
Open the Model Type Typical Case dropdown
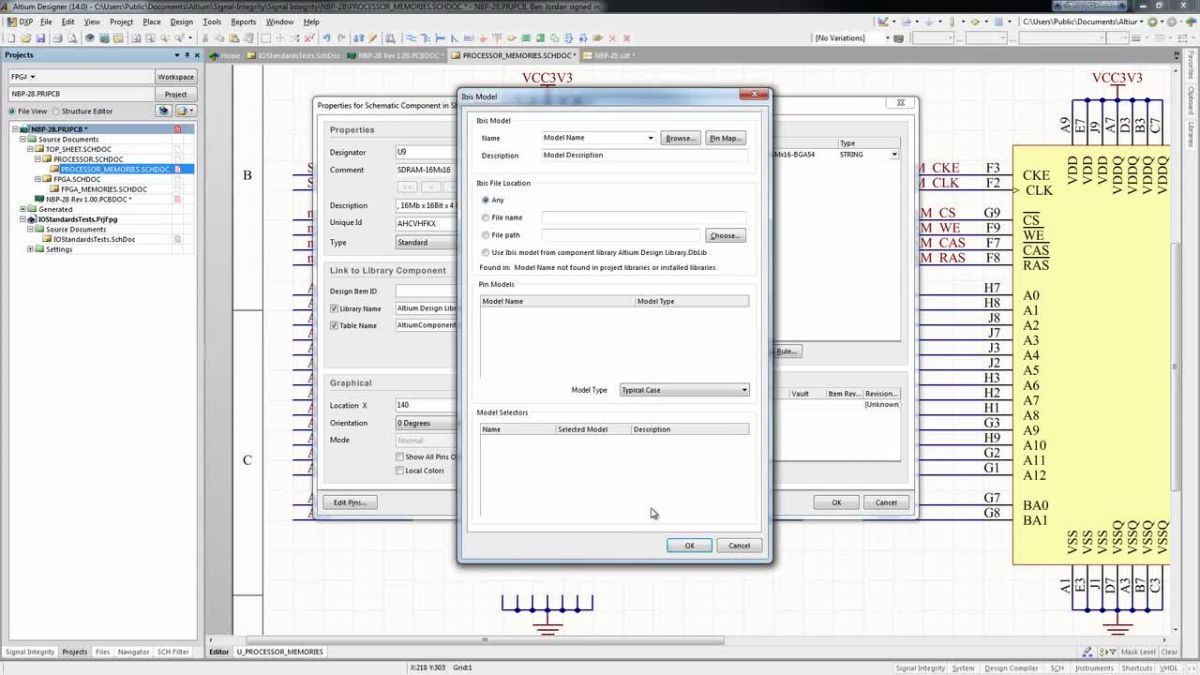[x=744, y=390]
